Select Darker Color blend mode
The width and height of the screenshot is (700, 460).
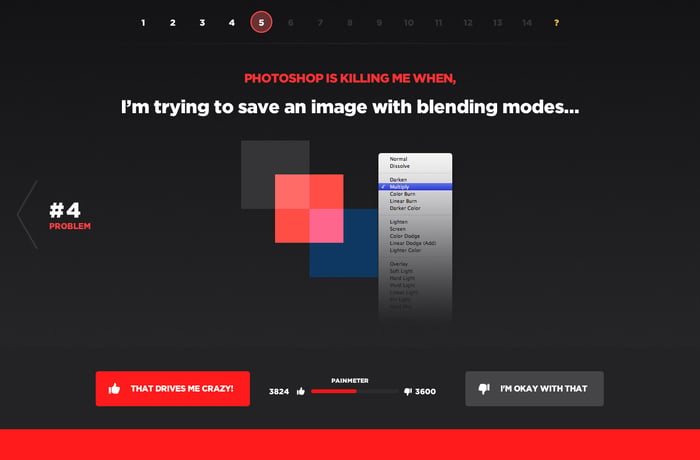click(x=405, y=208)
